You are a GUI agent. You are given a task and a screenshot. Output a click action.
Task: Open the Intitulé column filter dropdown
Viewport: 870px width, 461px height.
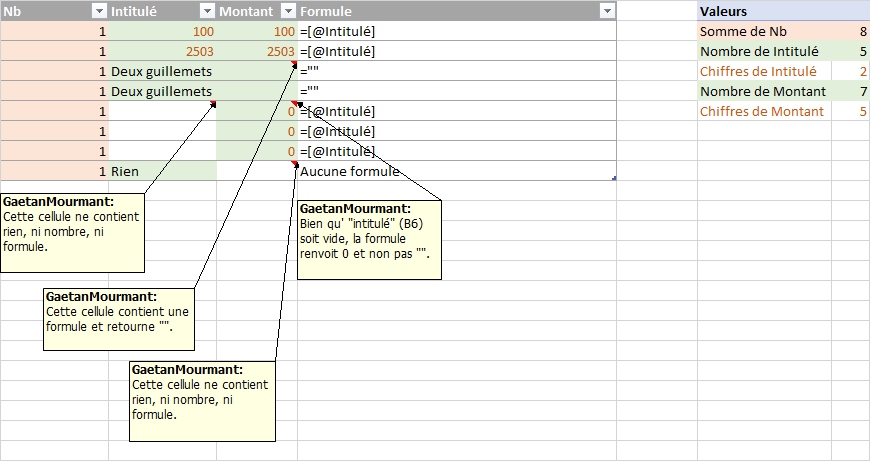[x=207, y=11]
